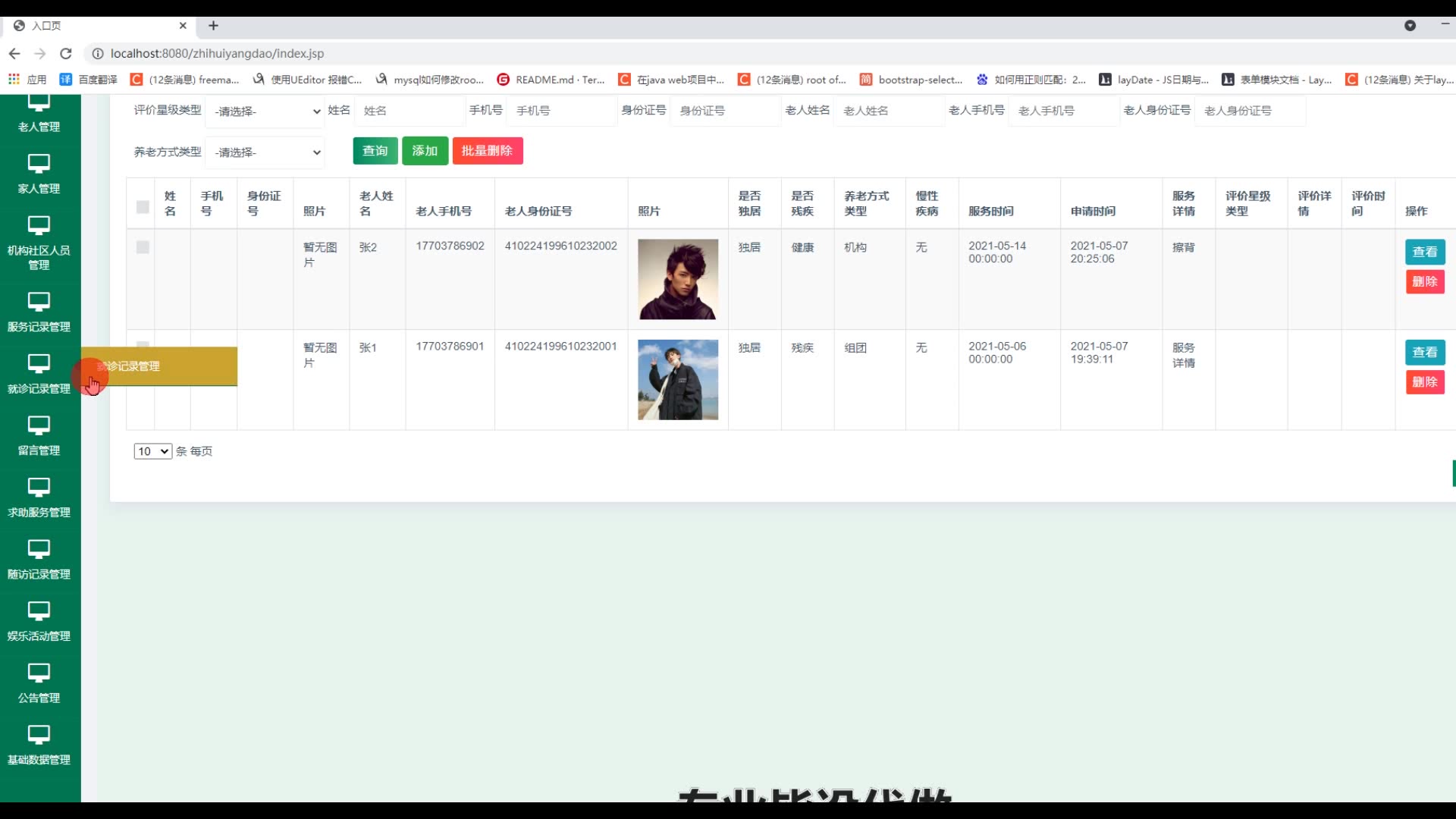The height and width of the screenshot is (819, 1456).
Task: Click monitor icon for 家人管理
Action: coord(39,164)
